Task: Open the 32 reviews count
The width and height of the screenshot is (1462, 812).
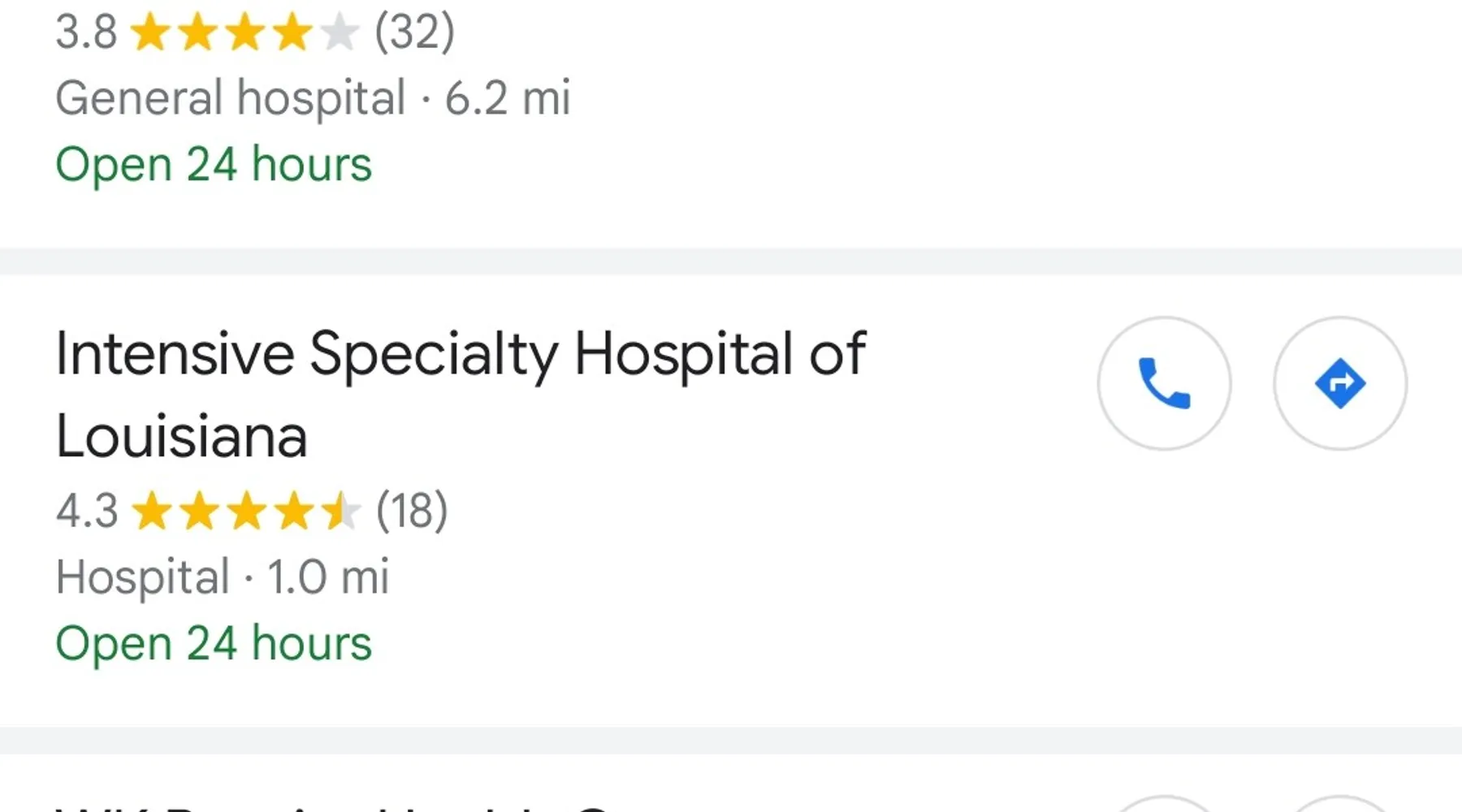Action: (414, 32)
